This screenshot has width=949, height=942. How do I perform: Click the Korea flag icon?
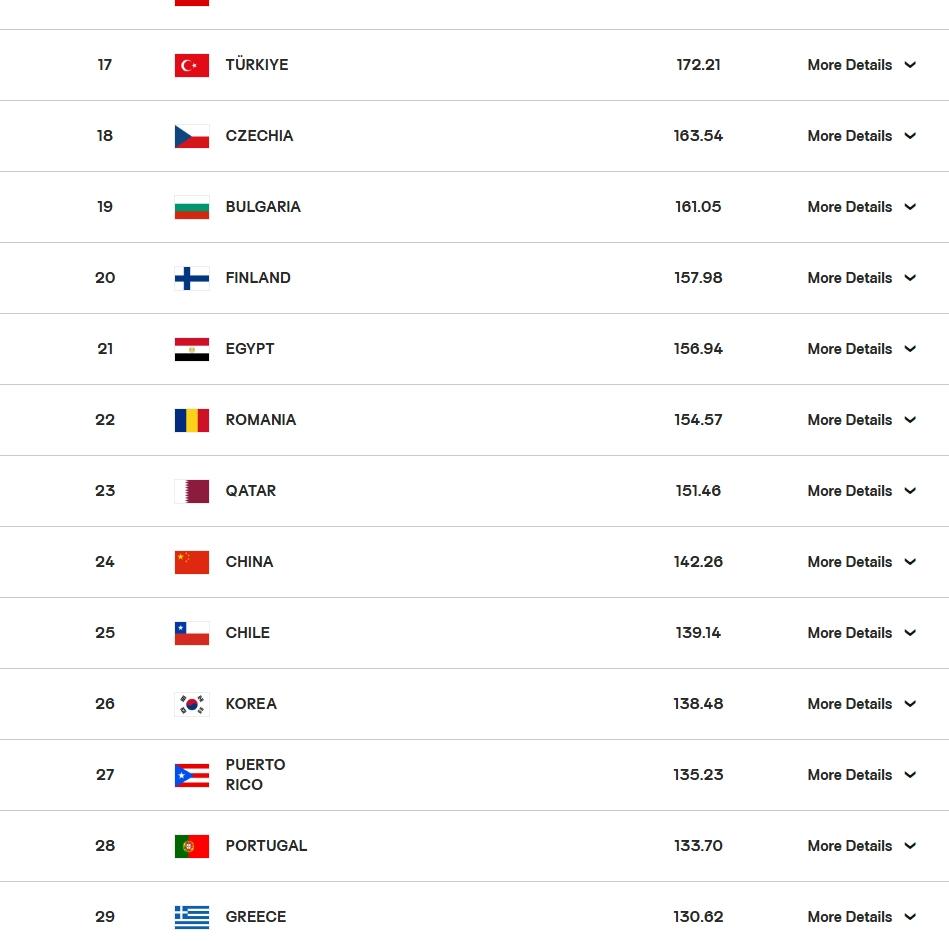[192, 704]
